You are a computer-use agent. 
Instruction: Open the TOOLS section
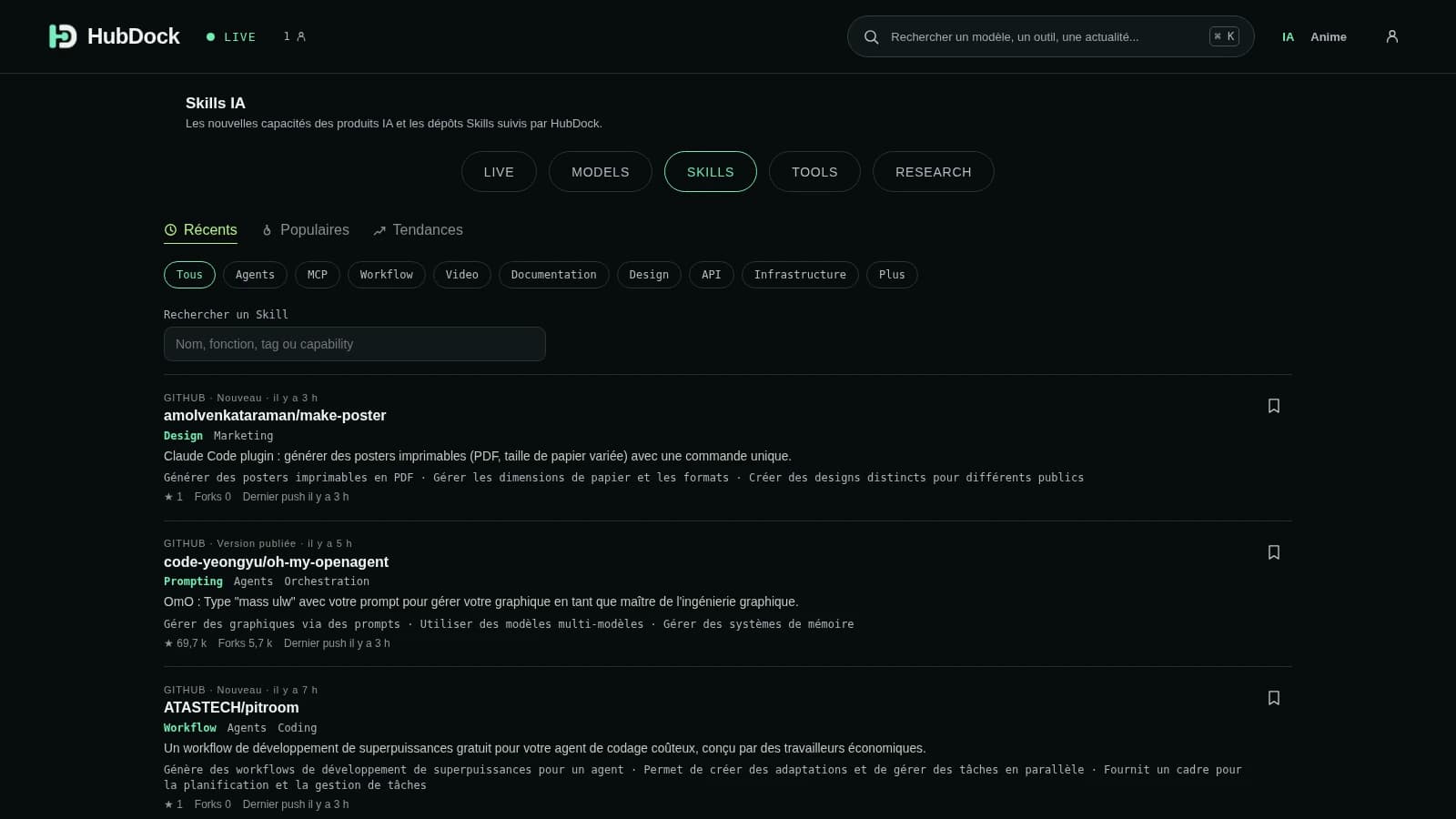coord(814,172)
